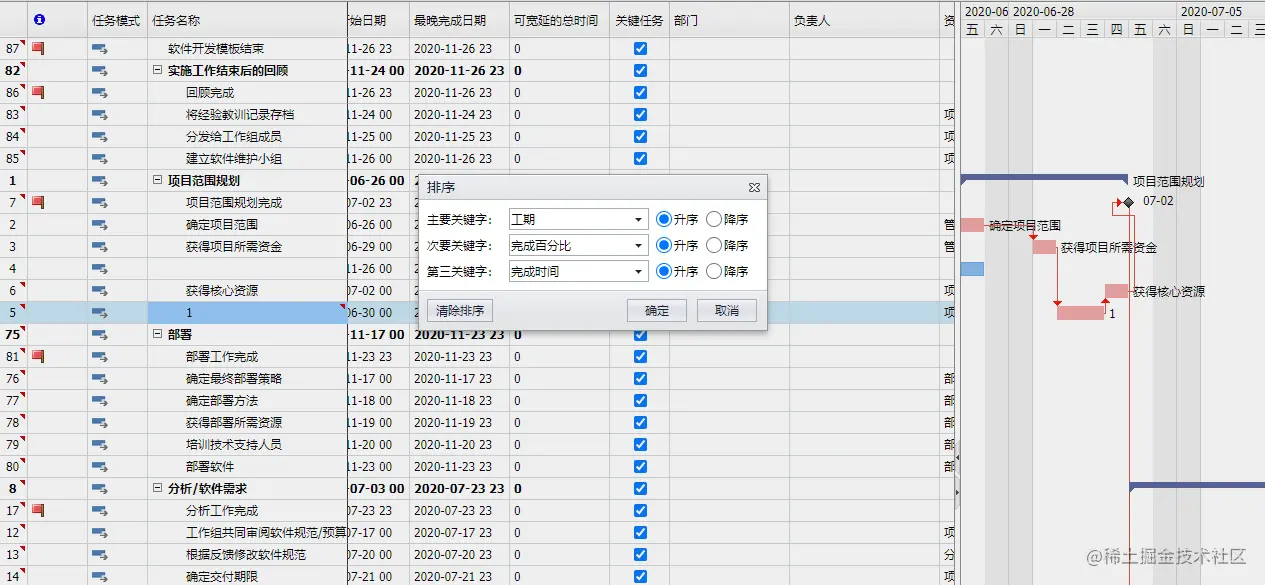The width and height of the screenshot is (1265, 585).
Task: Click the info (i) column header icon
Action: pos(38,18)
